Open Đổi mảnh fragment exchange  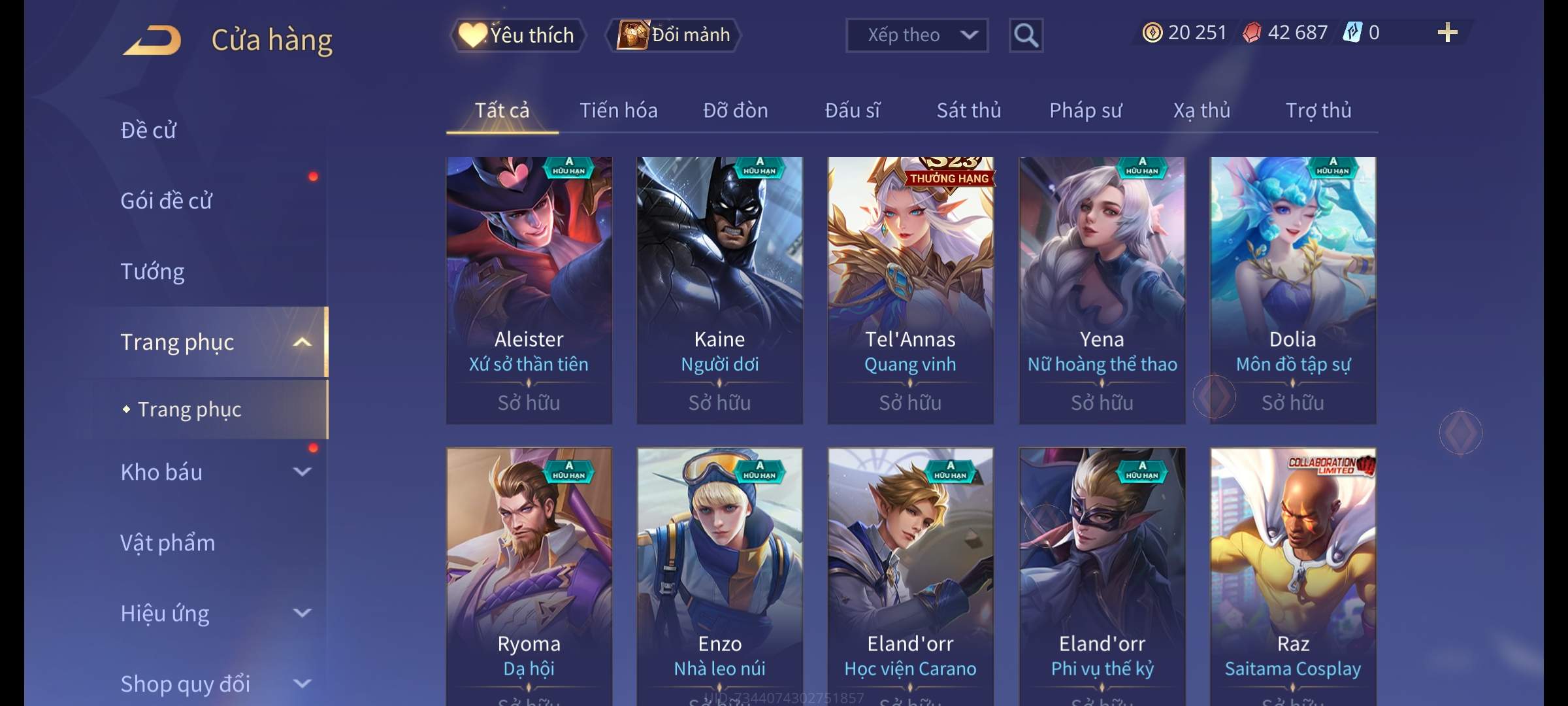[674, 35]
